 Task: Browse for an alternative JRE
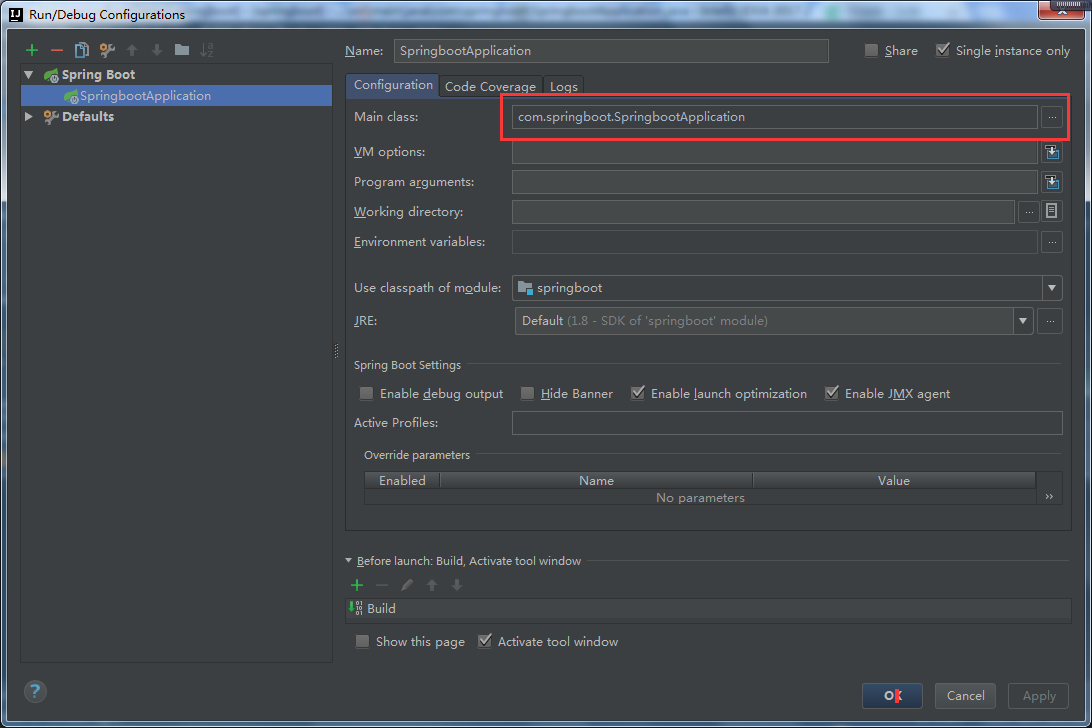(1050, 321)
